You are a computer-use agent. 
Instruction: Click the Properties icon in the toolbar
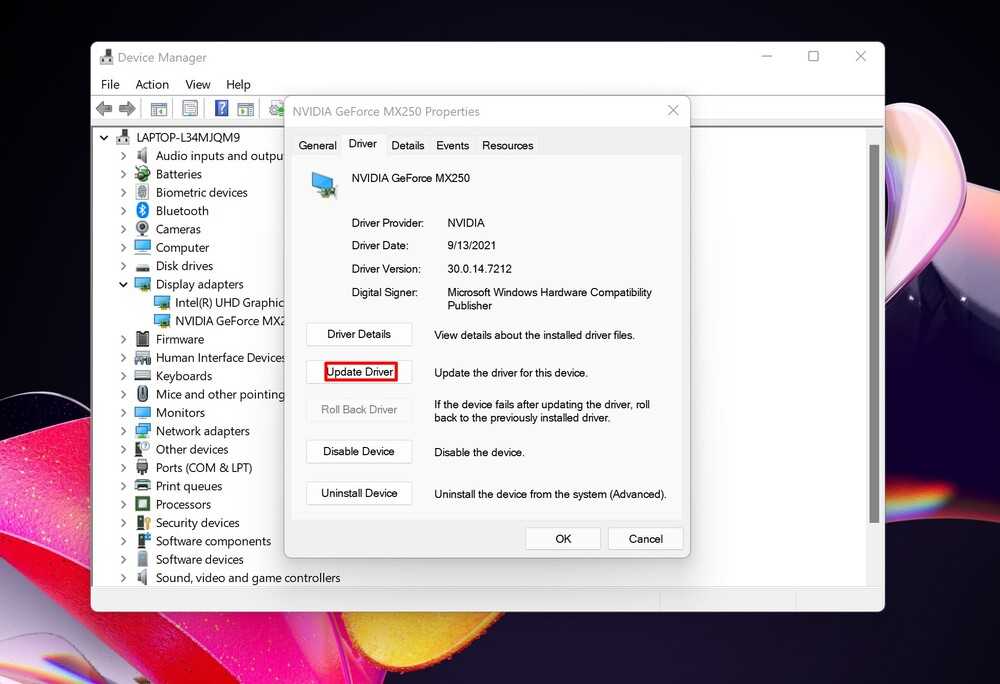189,108
